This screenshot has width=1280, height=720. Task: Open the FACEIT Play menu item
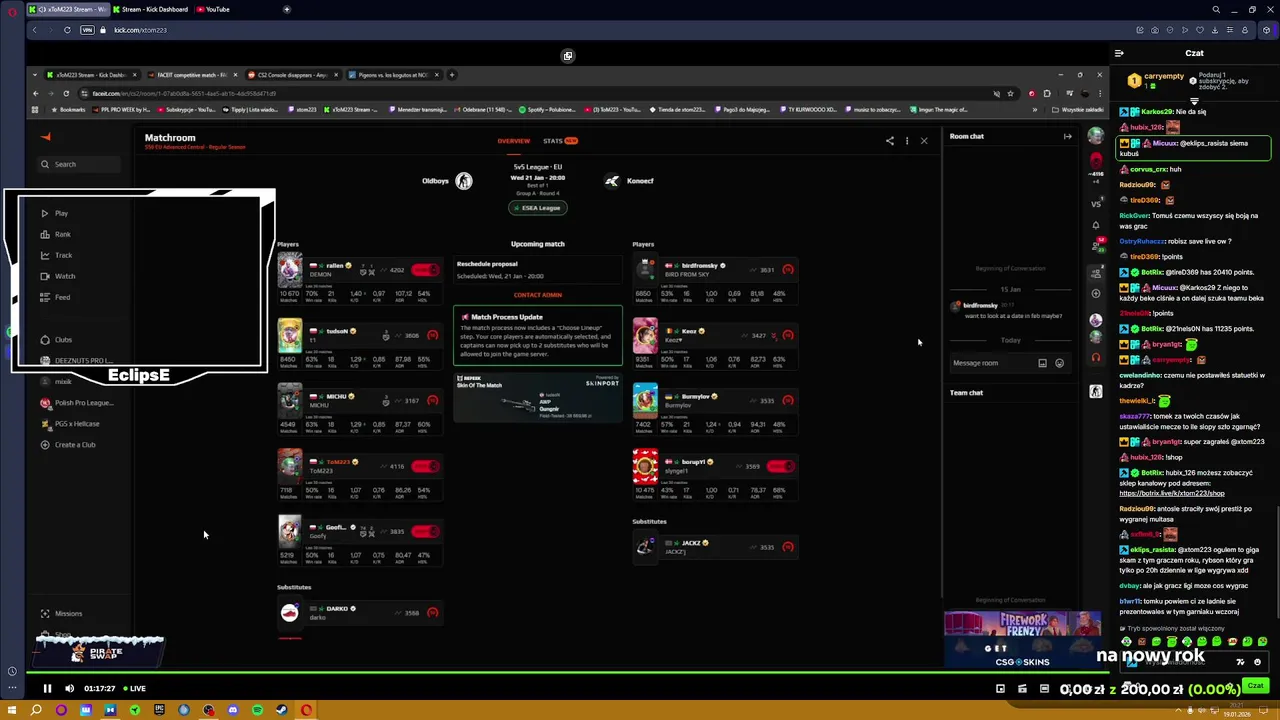point(55,213)
